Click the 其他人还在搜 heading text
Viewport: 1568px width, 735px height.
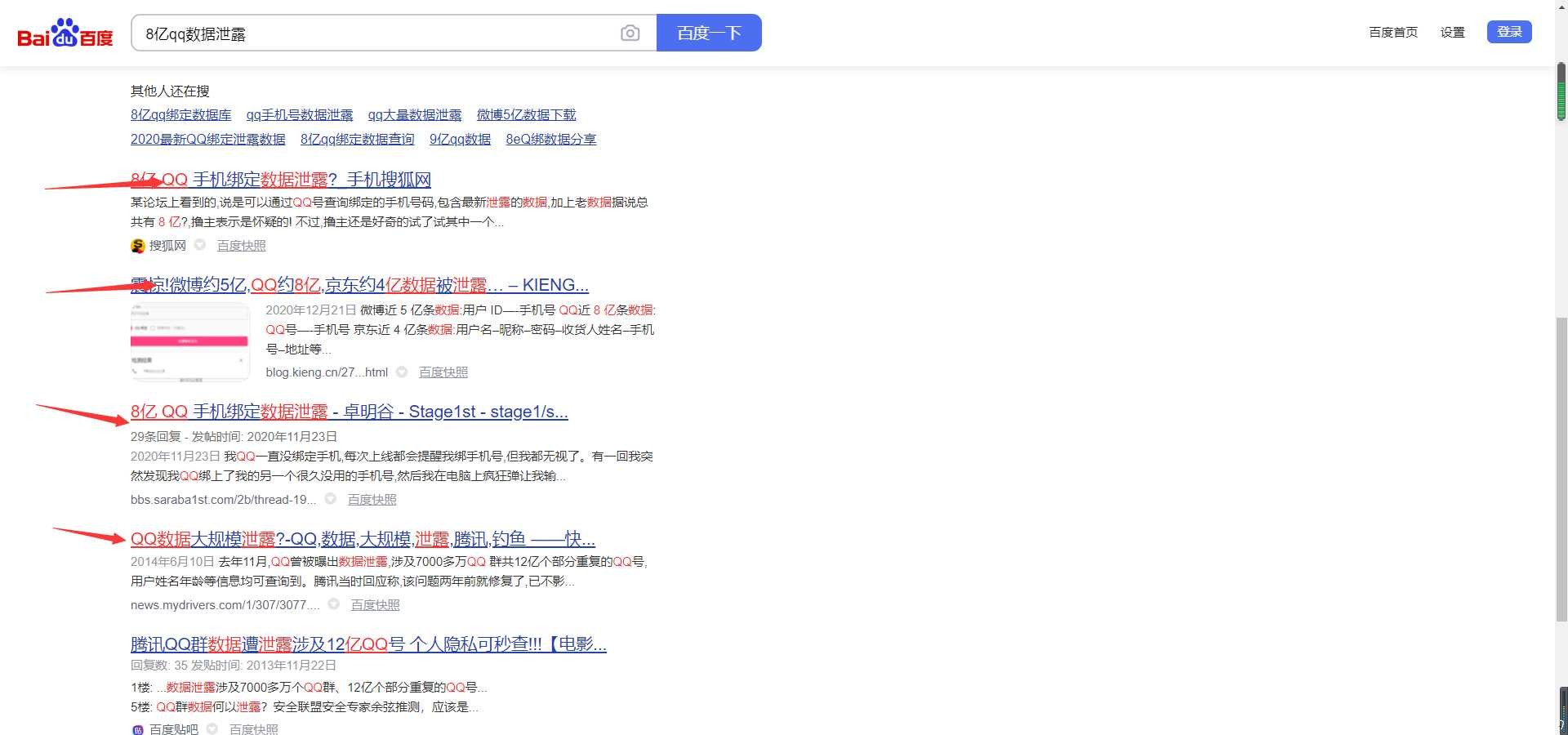coord(170,91)
